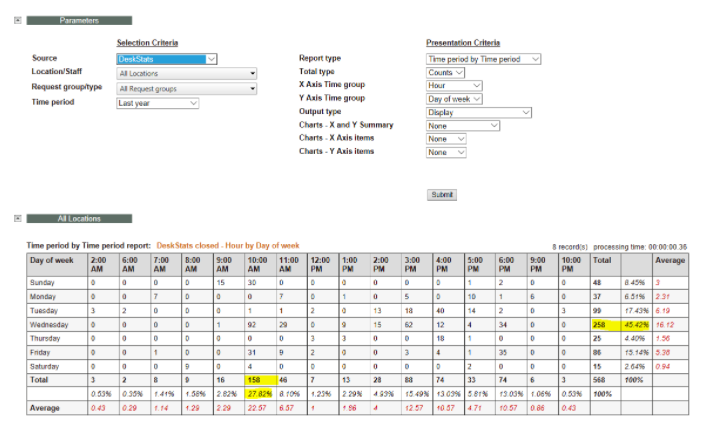Image resolution: width=717 pixels, height=424 pixels.
Task: Change Time period from Last year
Action: (x=157, y=103)
